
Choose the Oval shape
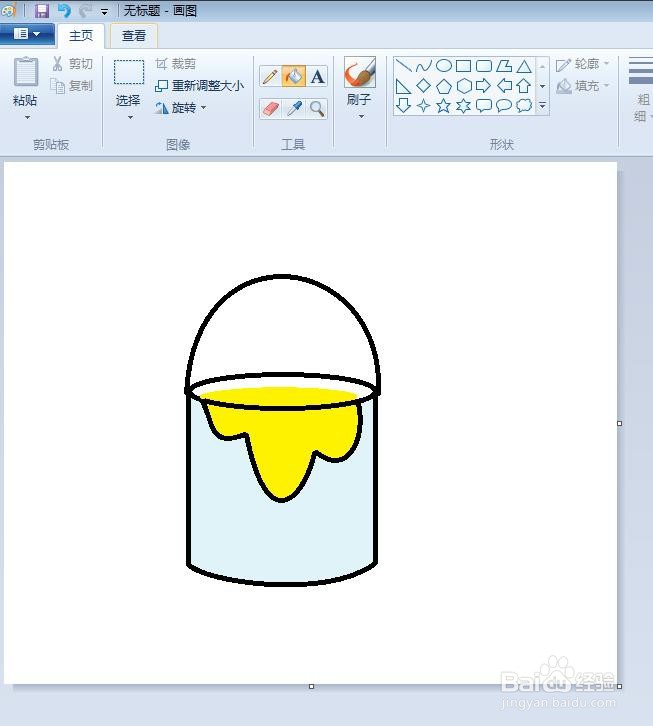coord(444,66)
